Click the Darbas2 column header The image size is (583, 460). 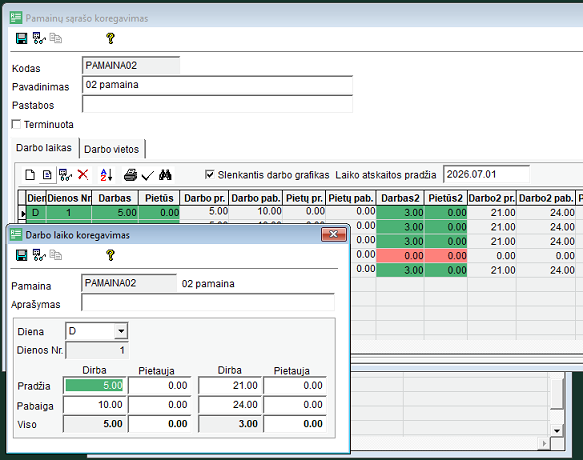400,198
